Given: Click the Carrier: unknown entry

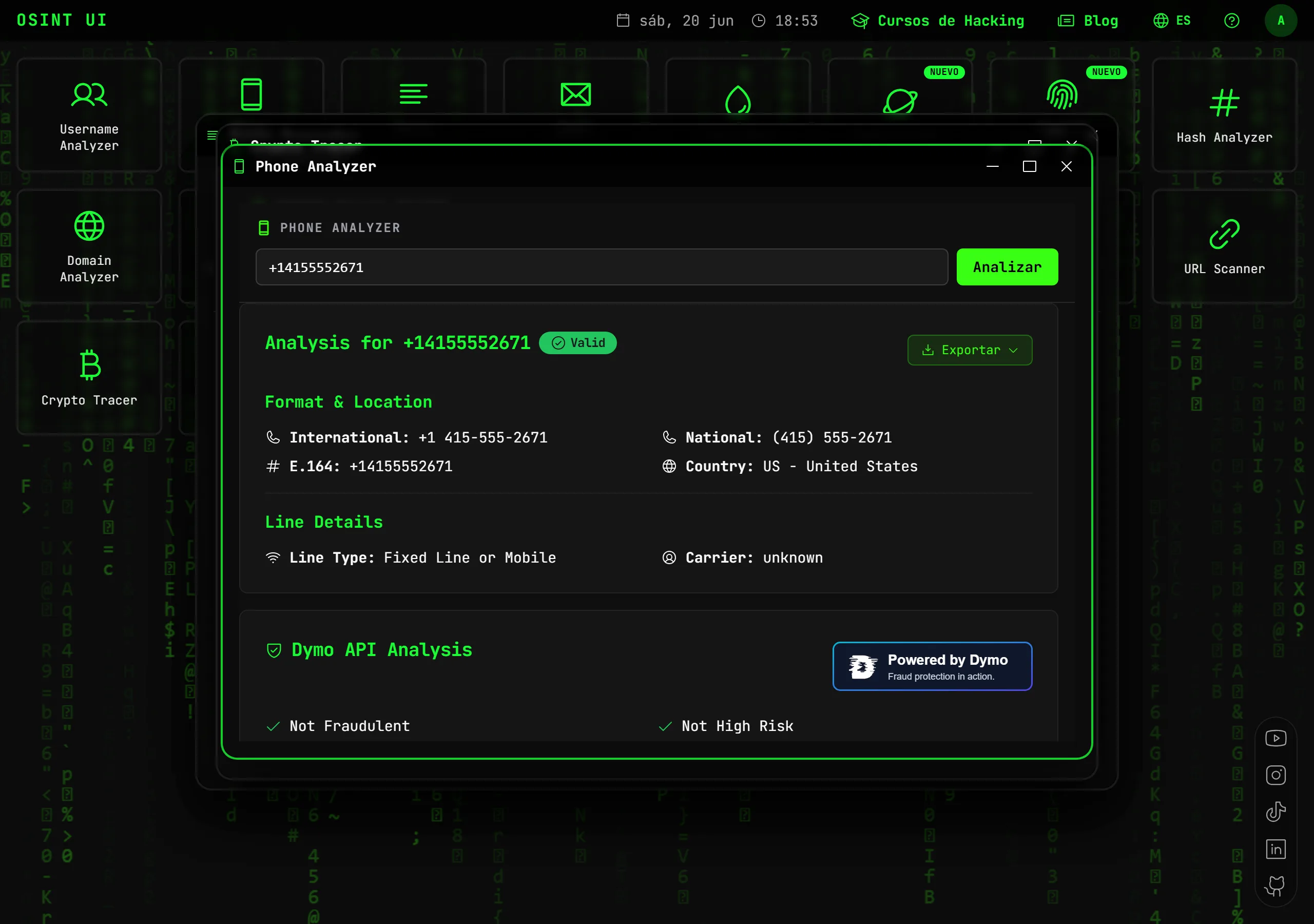Looking at the screenshot, I should (x=743, y=557).
